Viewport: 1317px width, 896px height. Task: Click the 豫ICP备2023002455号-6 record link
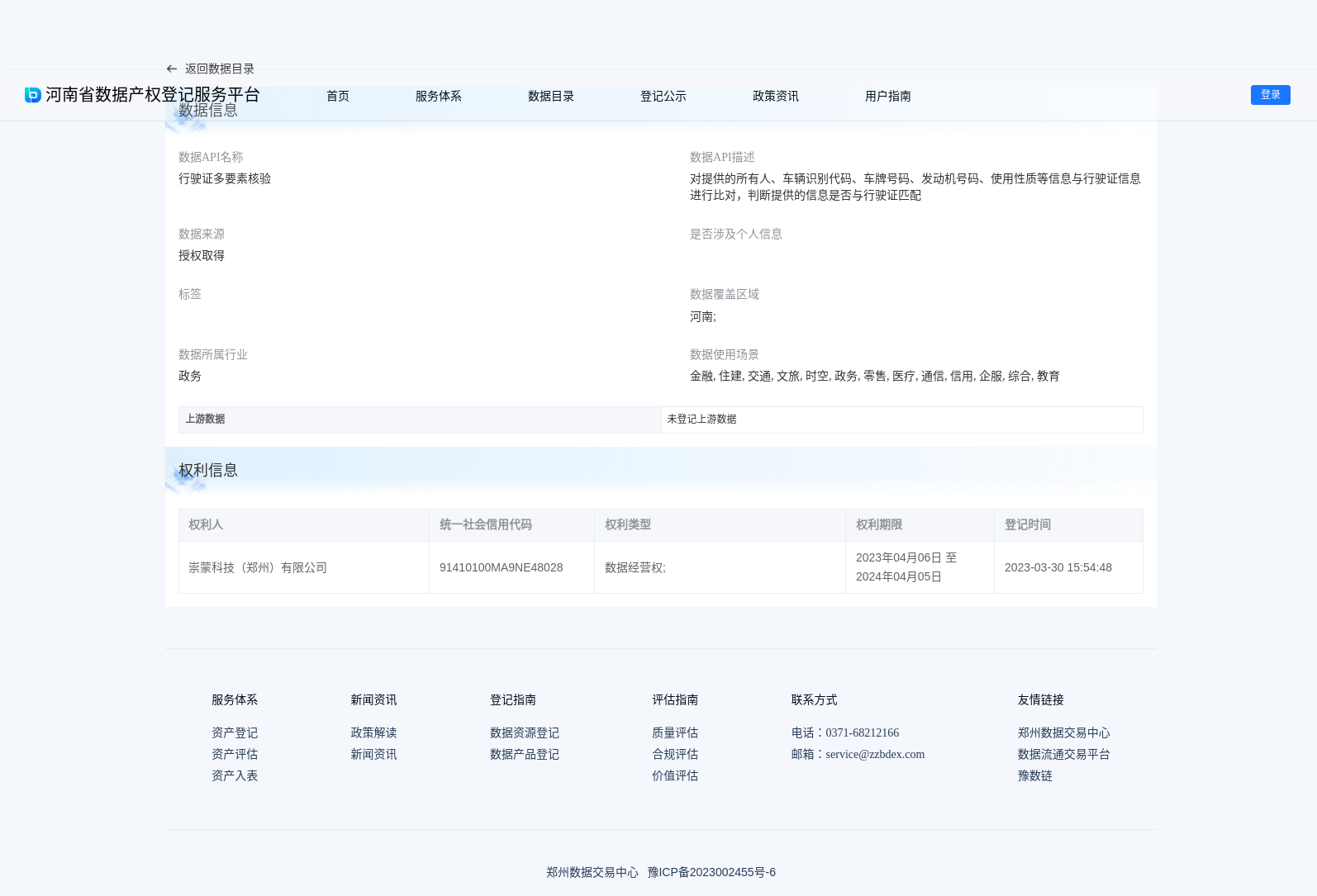point(711,872)
